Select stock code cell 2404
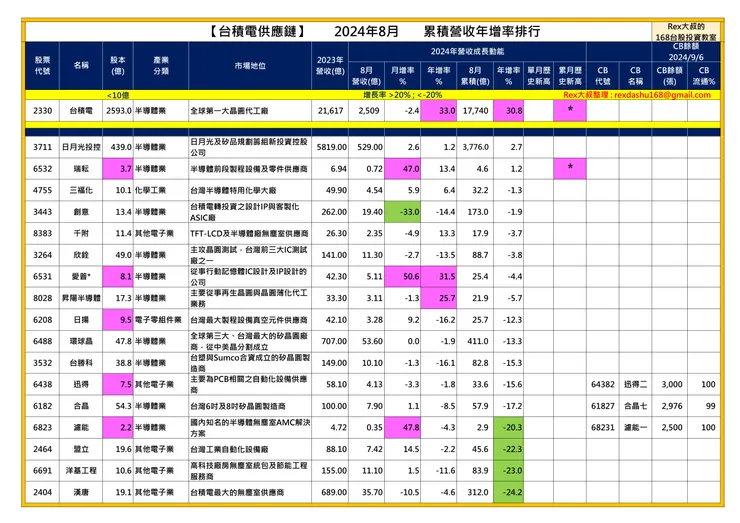 pyautogui.click(x=42, y=492)
